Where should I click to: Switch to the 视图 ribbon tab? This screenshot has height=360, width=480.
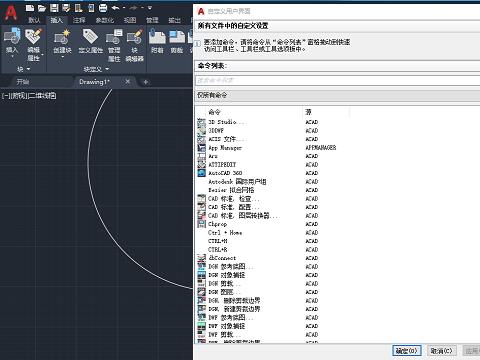click(130, 20)
